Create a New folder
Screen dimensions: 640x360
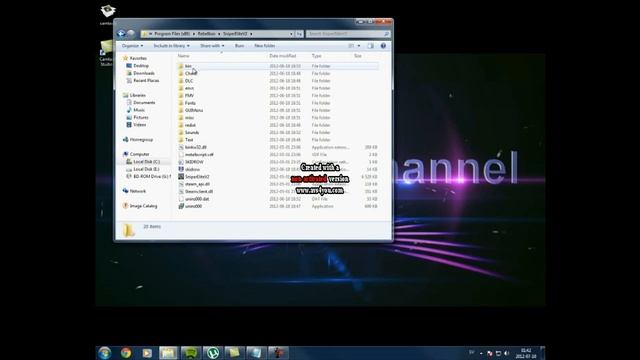coord(264,46)
